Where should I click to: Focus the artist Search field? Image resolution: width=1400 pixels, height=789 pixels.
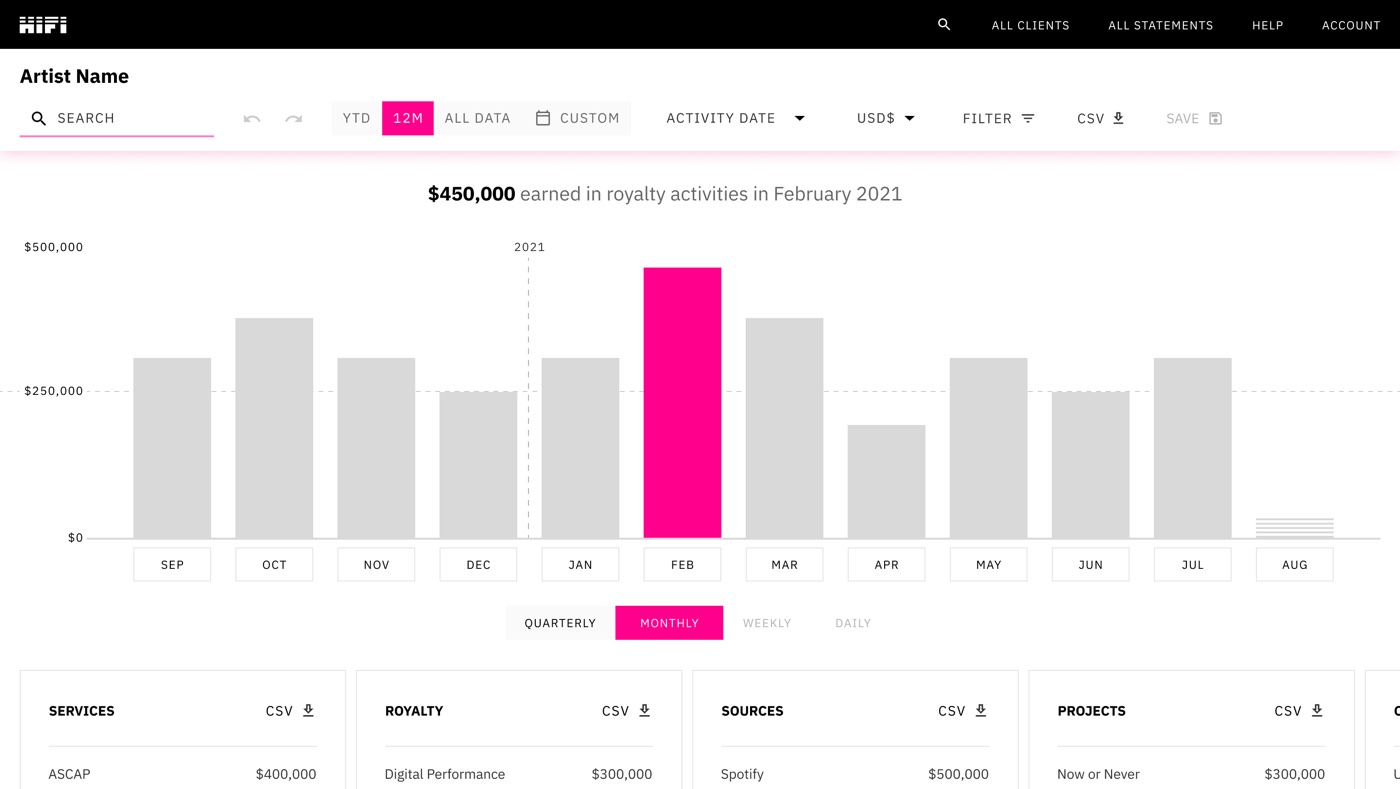[117, 118]
